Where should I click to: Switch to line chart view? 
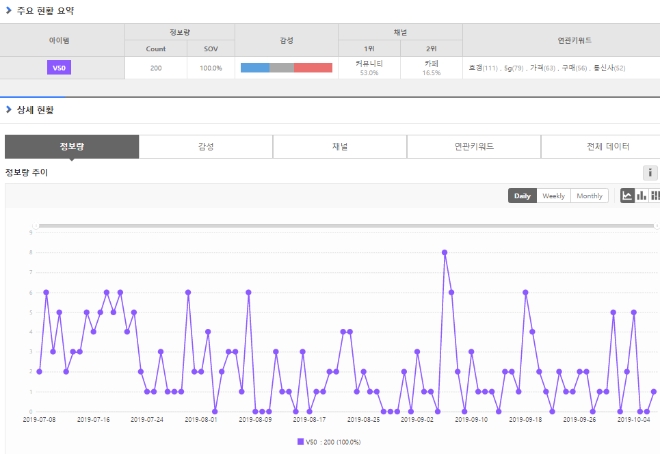click(628, 196)
